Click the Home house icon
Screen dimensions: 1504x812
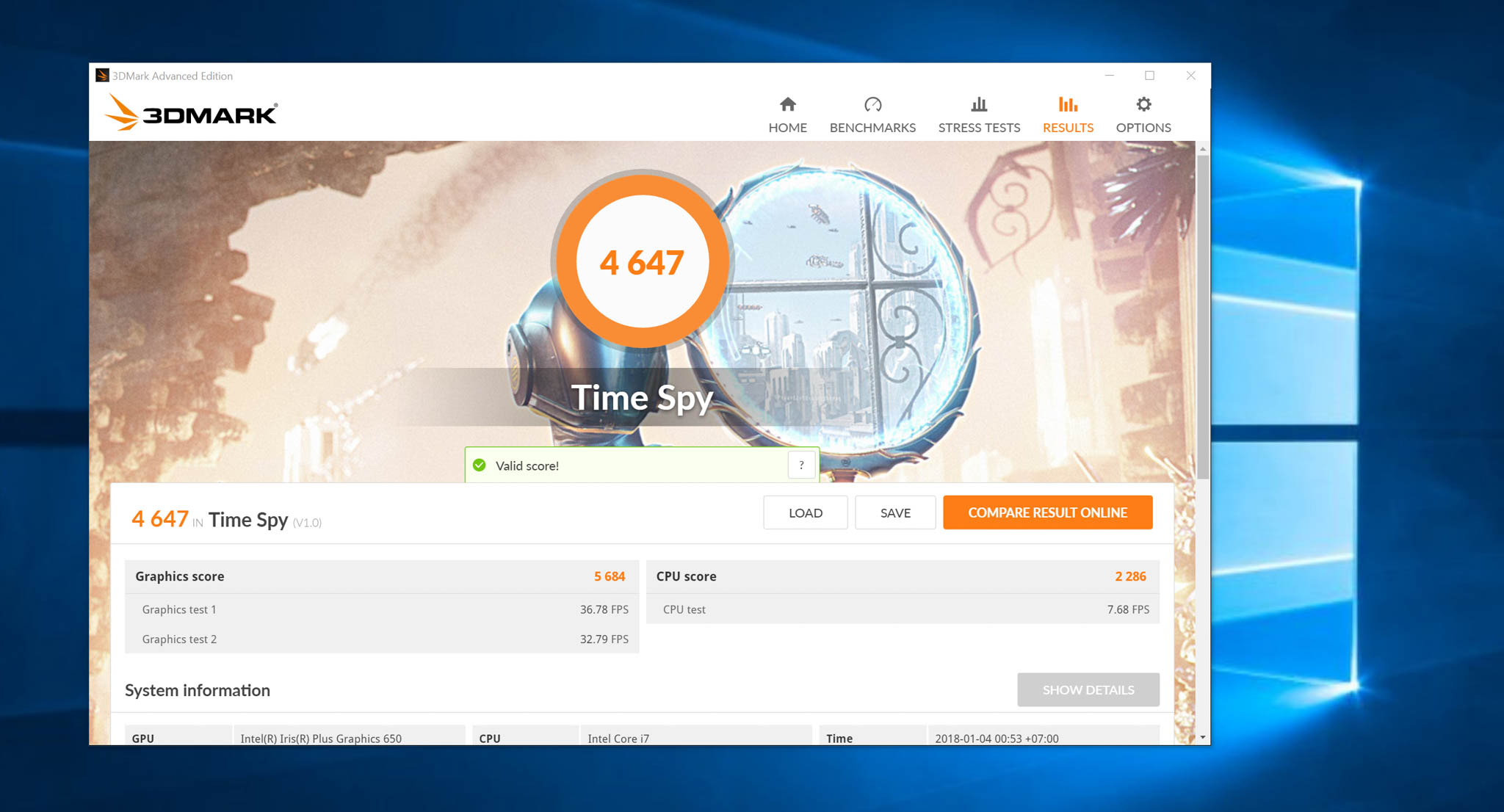point(787,104)
